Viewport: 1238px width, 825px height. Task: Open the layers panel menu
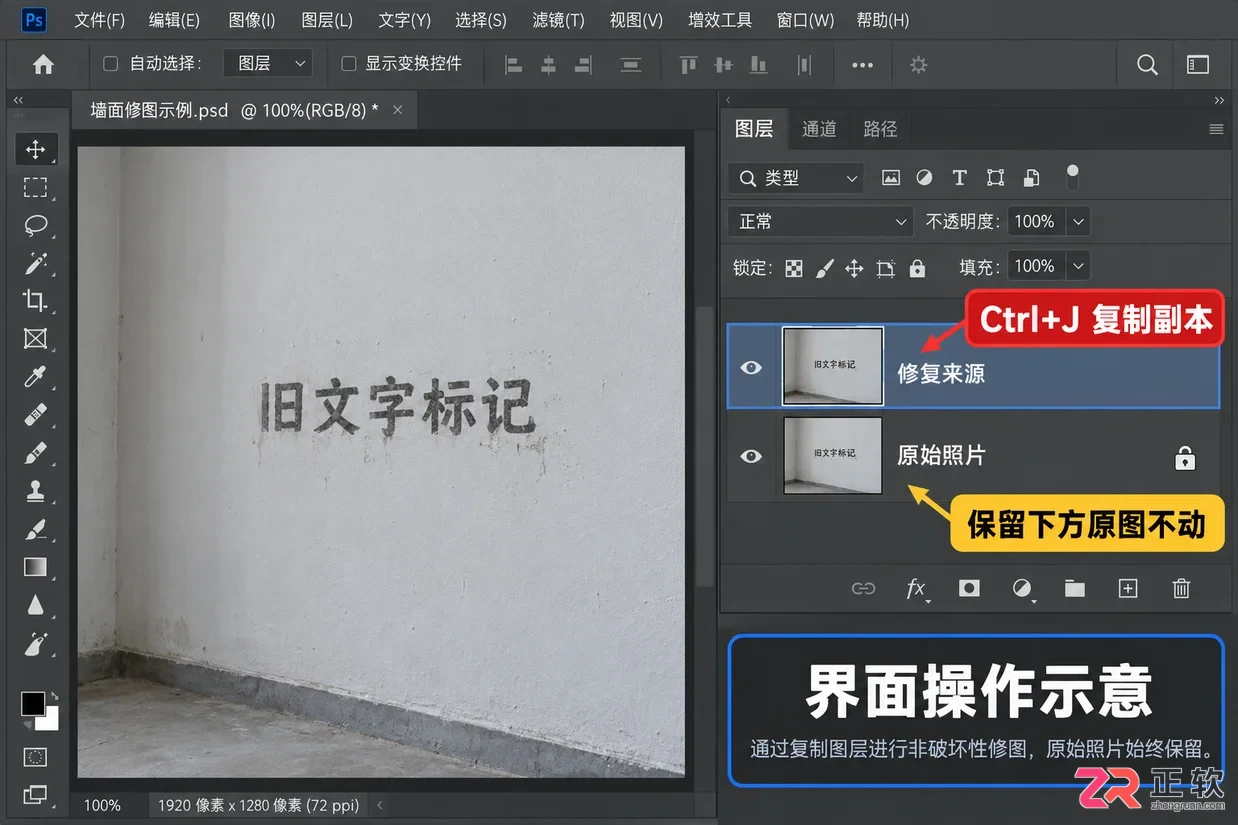point(1216,129)
